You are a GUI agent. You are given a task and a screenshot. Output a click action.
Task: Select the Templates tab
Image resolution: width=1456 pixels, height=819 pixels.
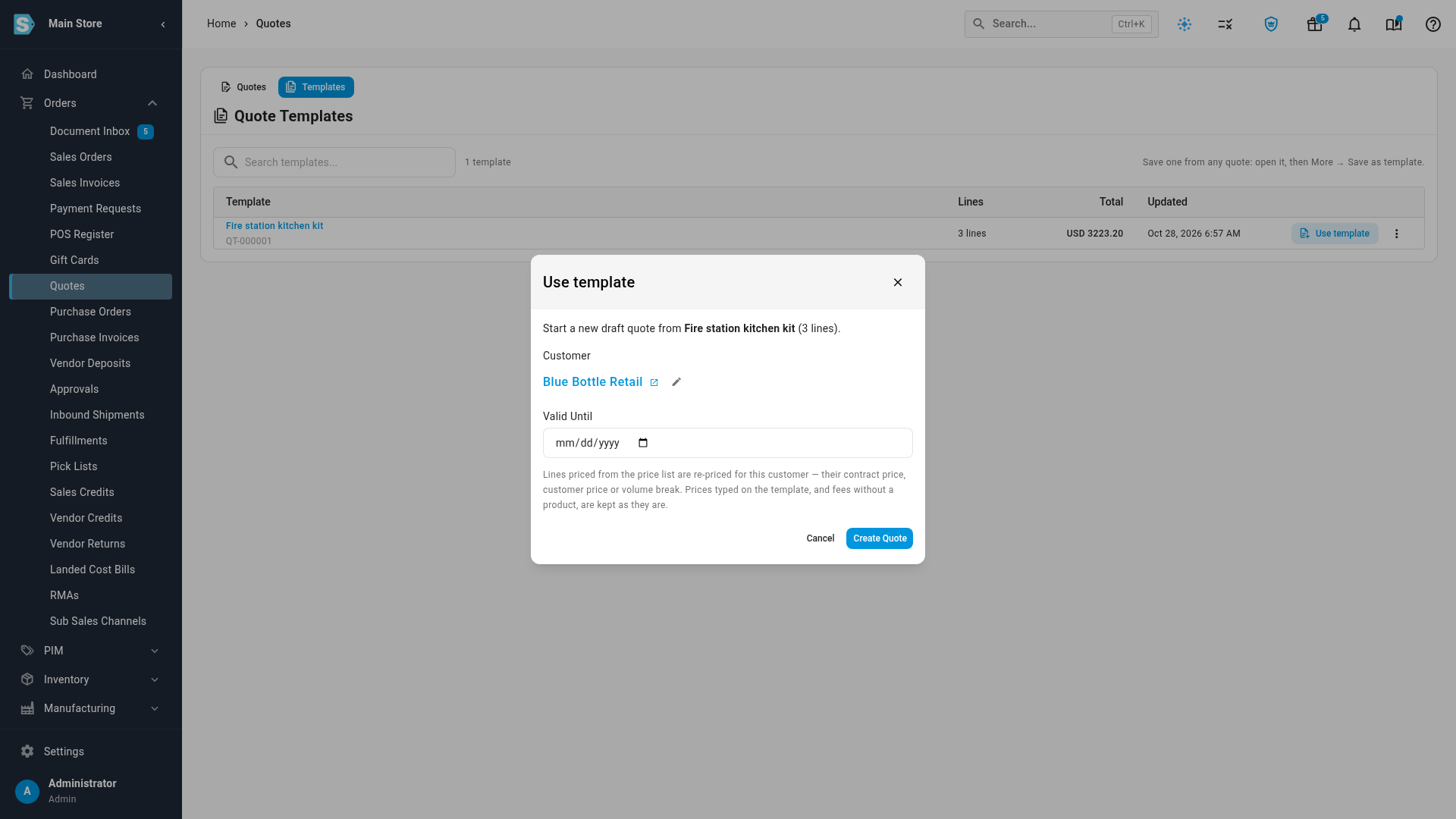pos(316,87)
